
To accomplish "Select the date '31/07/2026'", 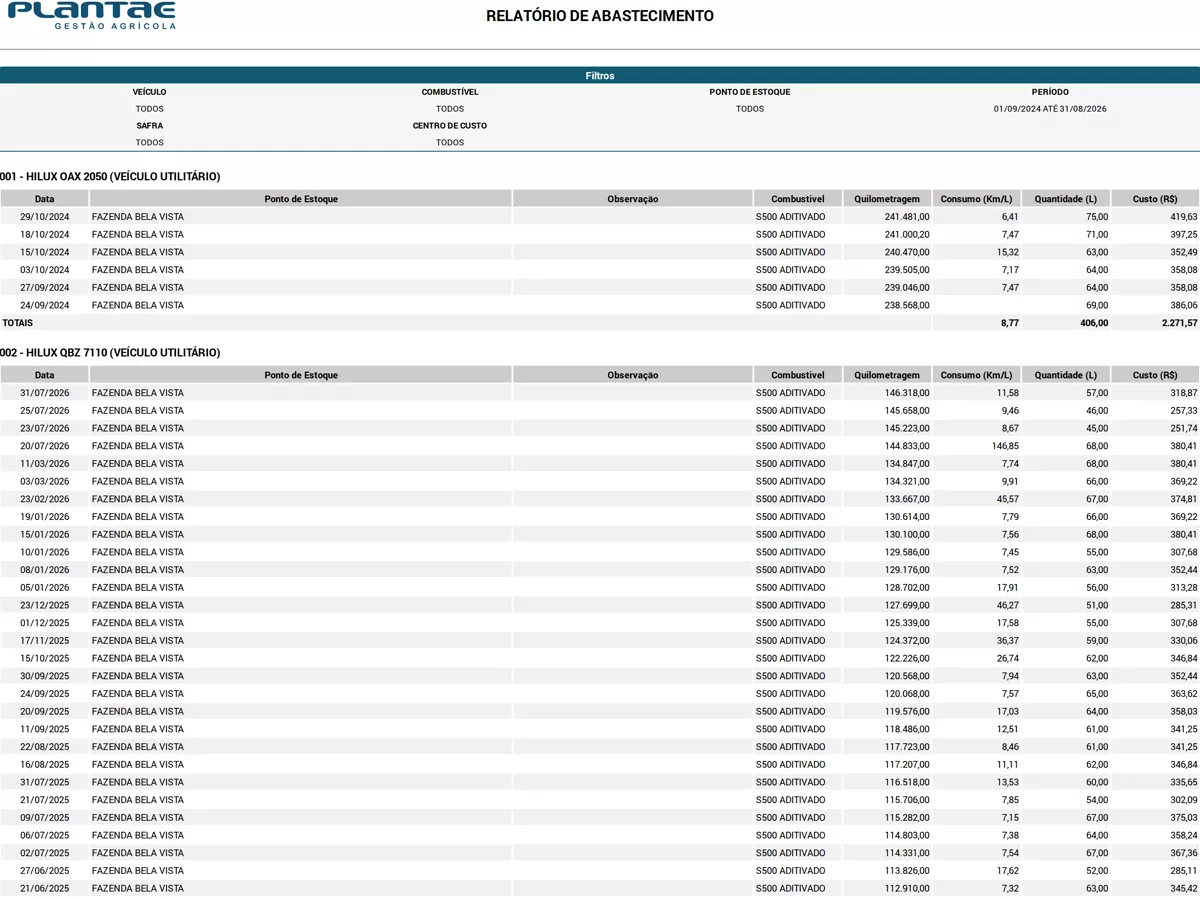I will point(45,393).
